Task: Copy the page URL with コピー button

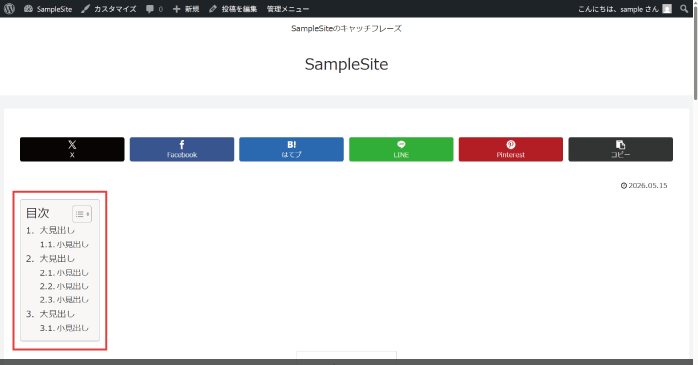Action: [621, 149]
